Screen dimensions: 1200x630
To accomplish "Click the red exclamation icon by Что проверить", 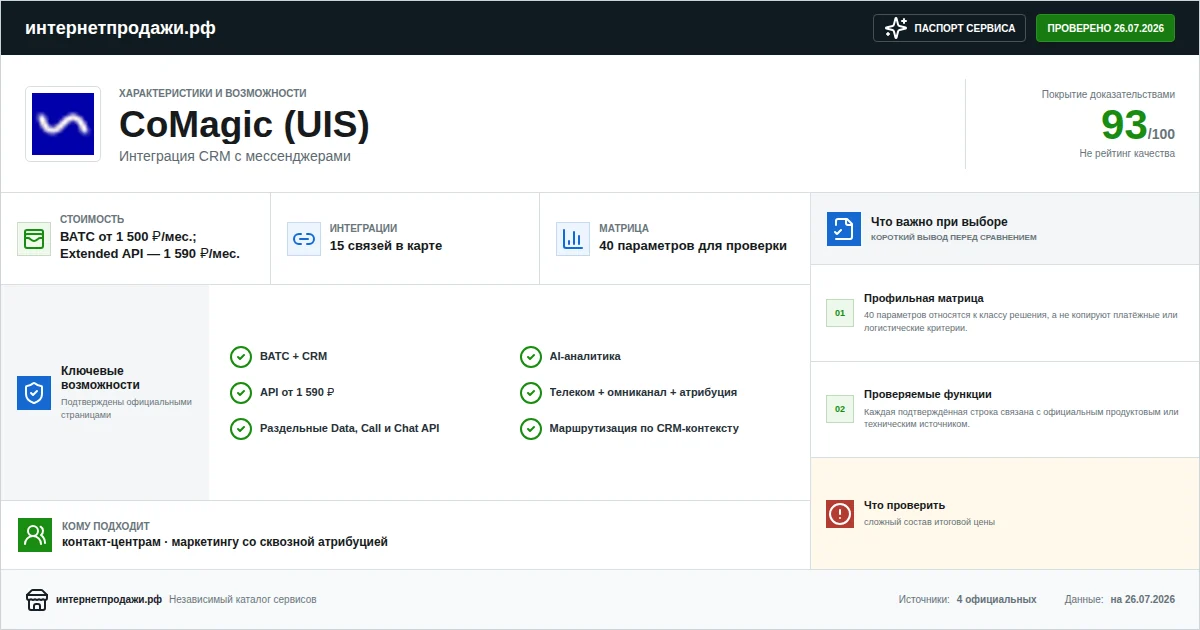I will tap(840, 514).
